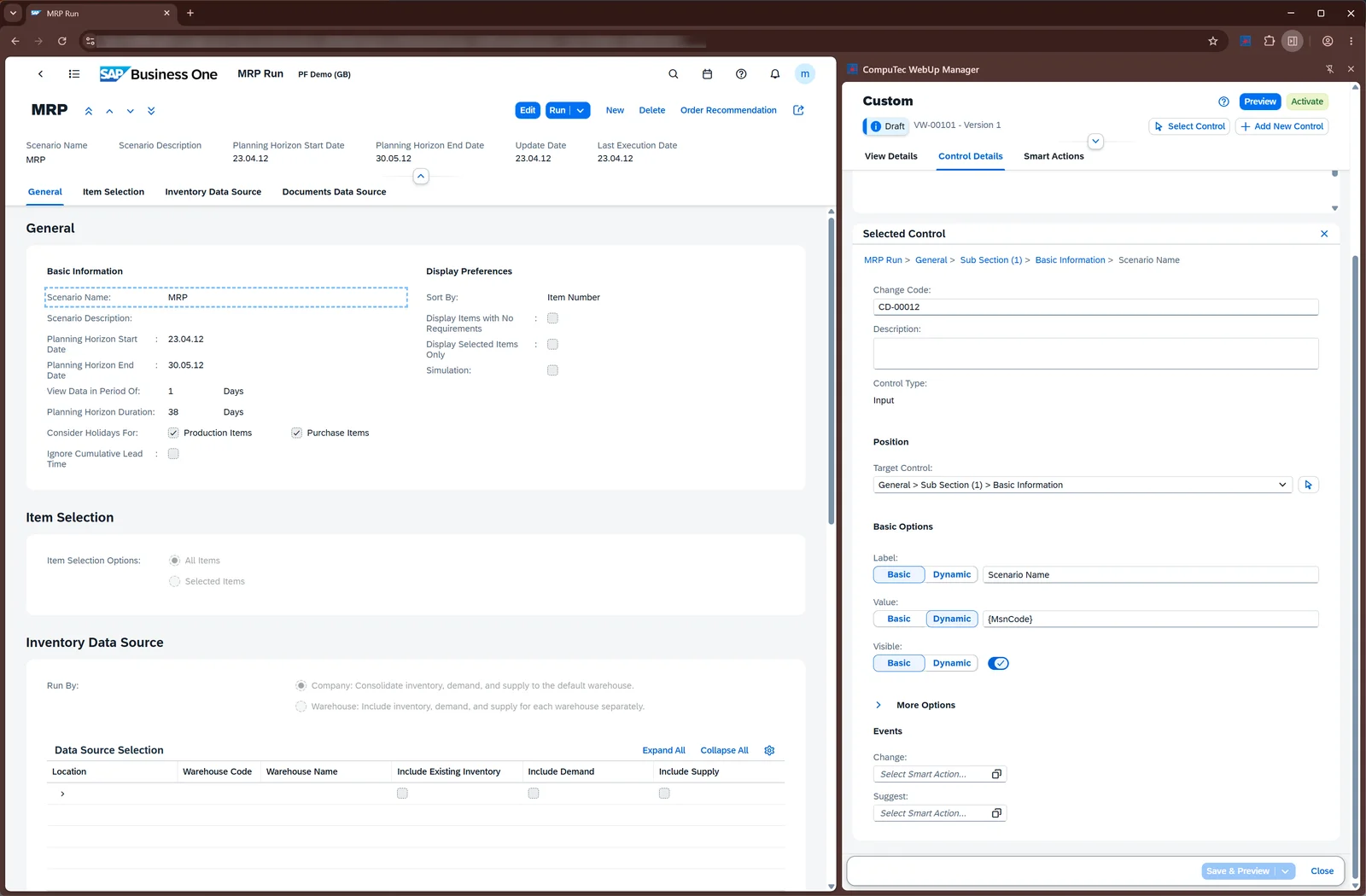Viewport: 1366px width, 896px height.
Task: Open the Run button dropdown arrow
Action: 581,110
